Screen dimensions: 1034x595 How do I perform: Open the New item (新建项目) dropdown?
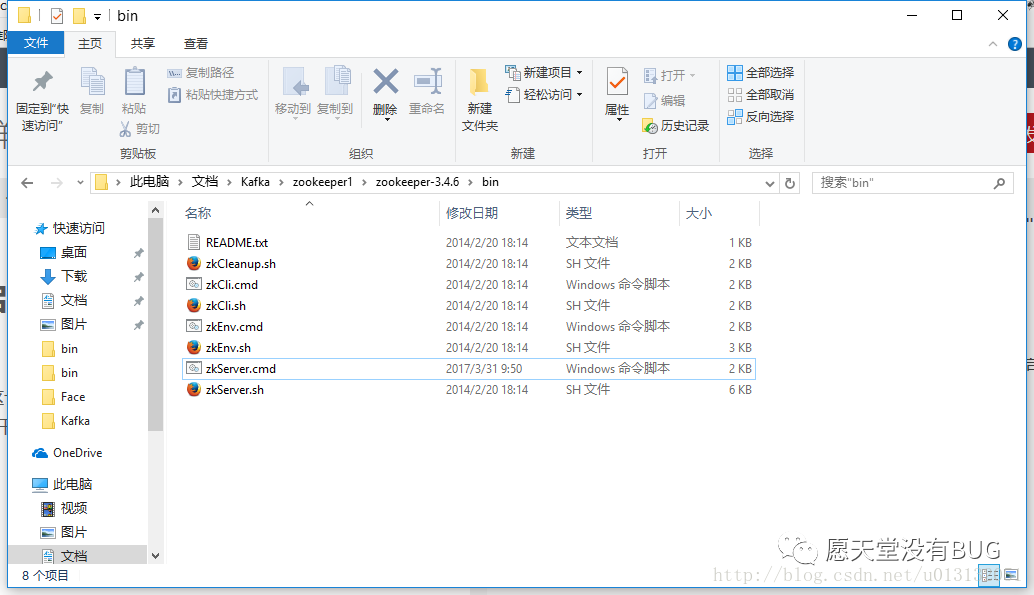543,73
